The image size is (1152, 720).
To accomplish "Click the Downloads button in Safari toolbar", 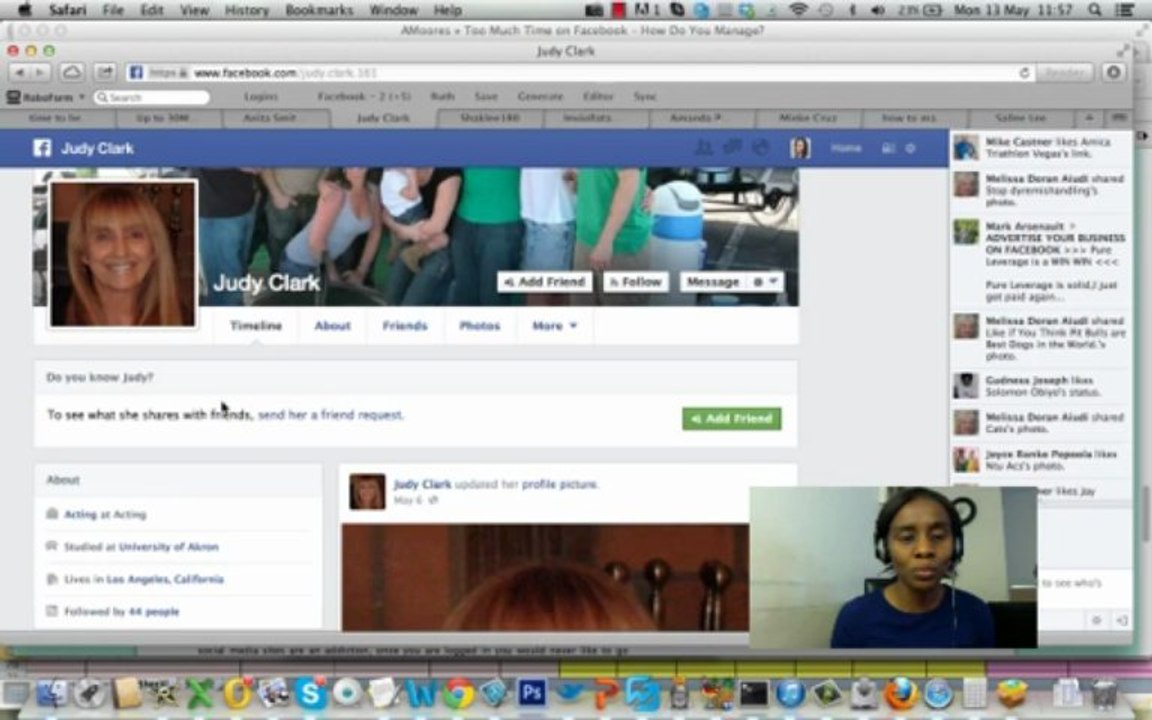I will point(1115,73).
